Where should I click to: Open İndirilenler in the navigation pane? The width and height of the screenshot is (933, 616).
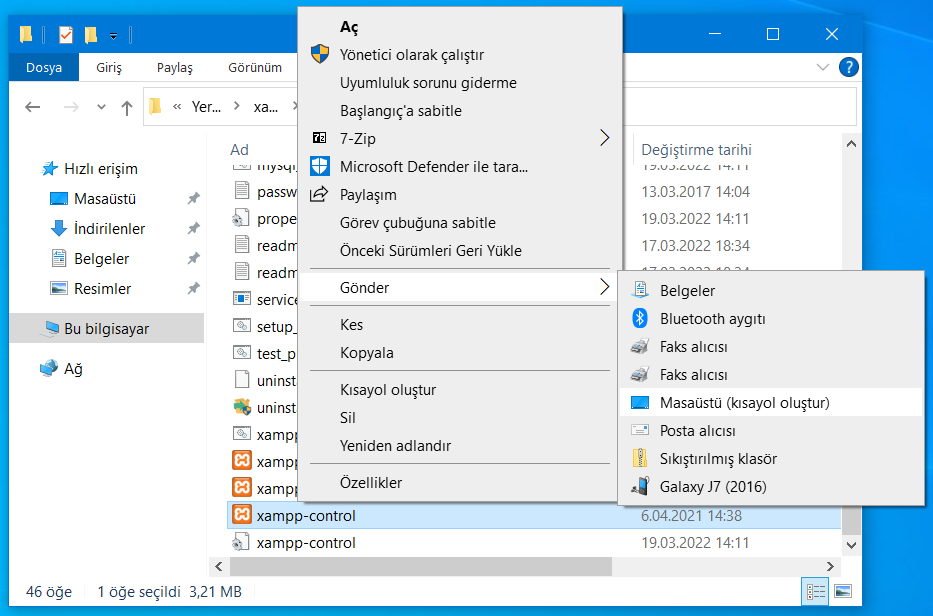pyautogui.click(x=109, y=229)
